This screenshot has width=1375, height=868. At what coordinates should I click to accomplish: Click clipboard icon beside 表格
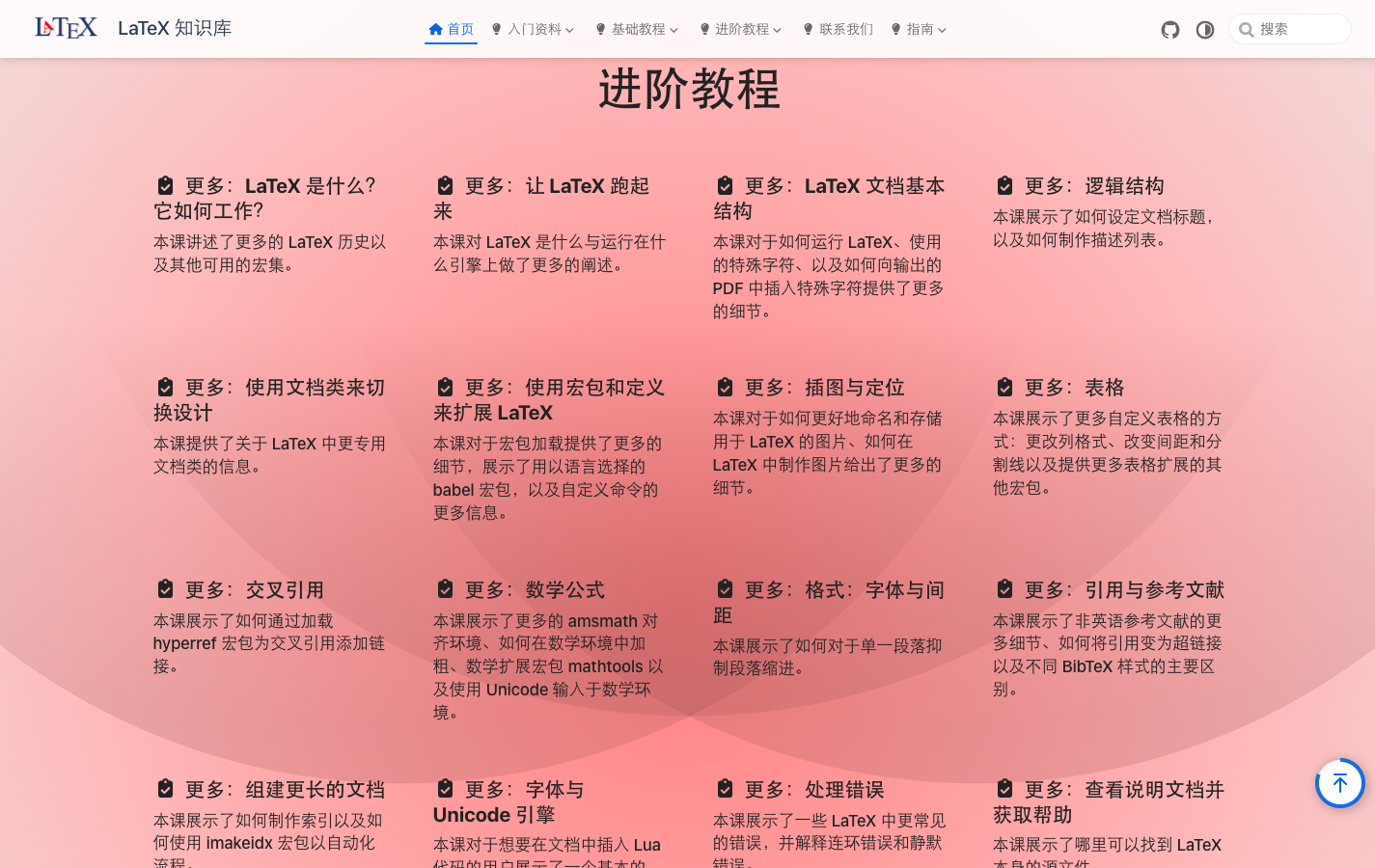click(x=1004, y=387)
